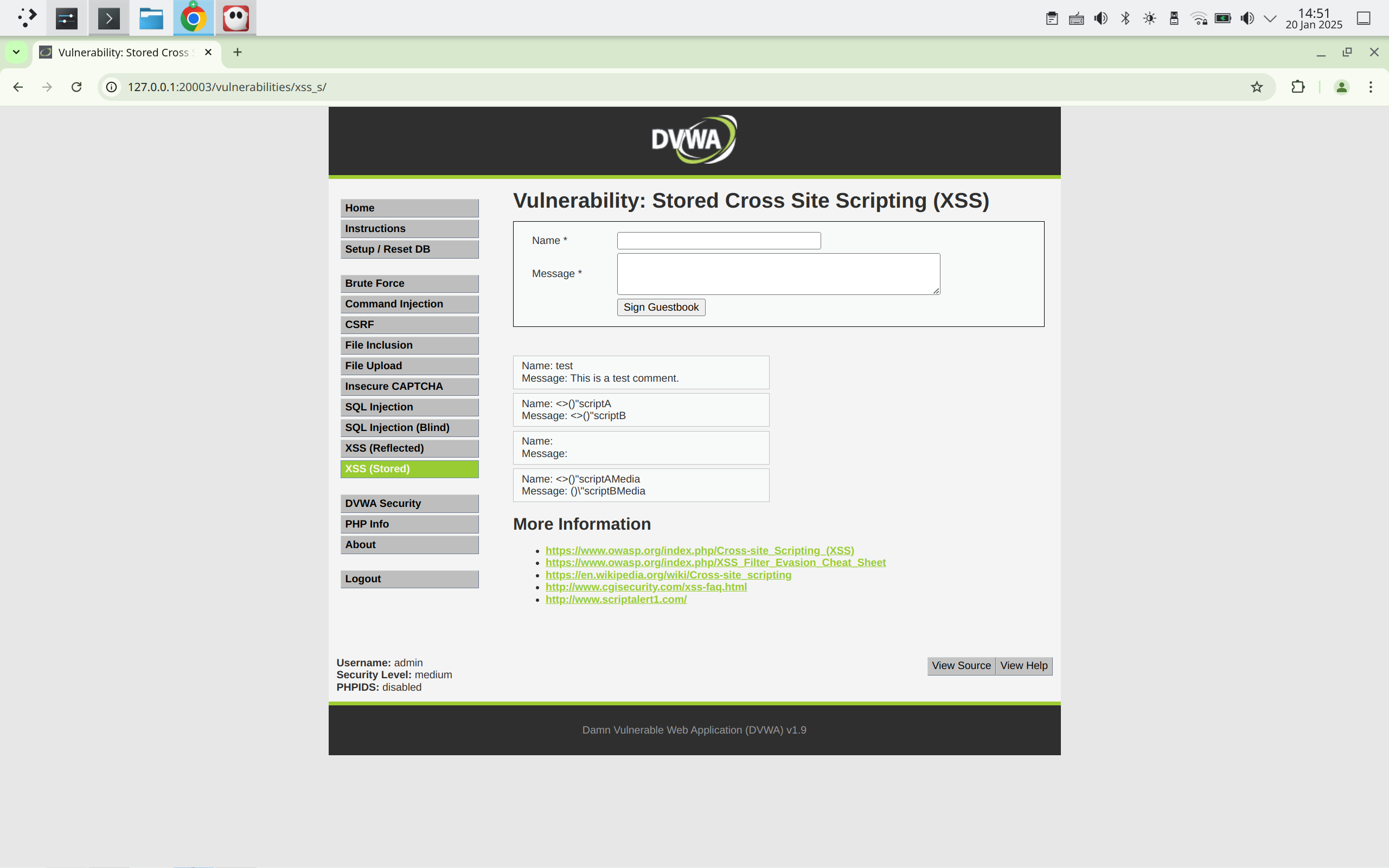The width and height of the screenshot is (1389, 868).
Task: Click inside the Message text area
Action: [x=778, y=274]
